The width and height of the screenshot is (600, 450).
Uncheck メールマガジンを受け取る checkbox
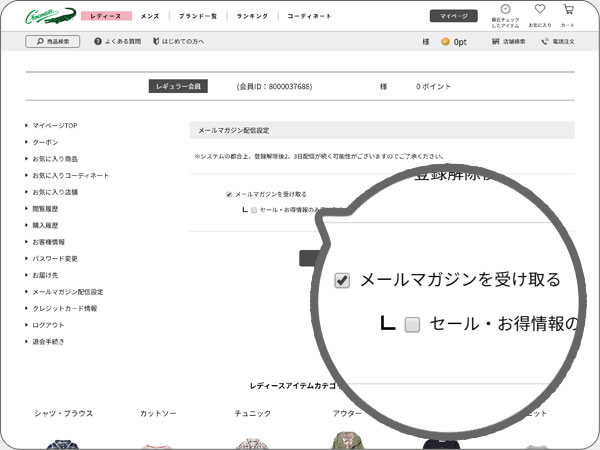pyautogui.click(x=229, y=194)
